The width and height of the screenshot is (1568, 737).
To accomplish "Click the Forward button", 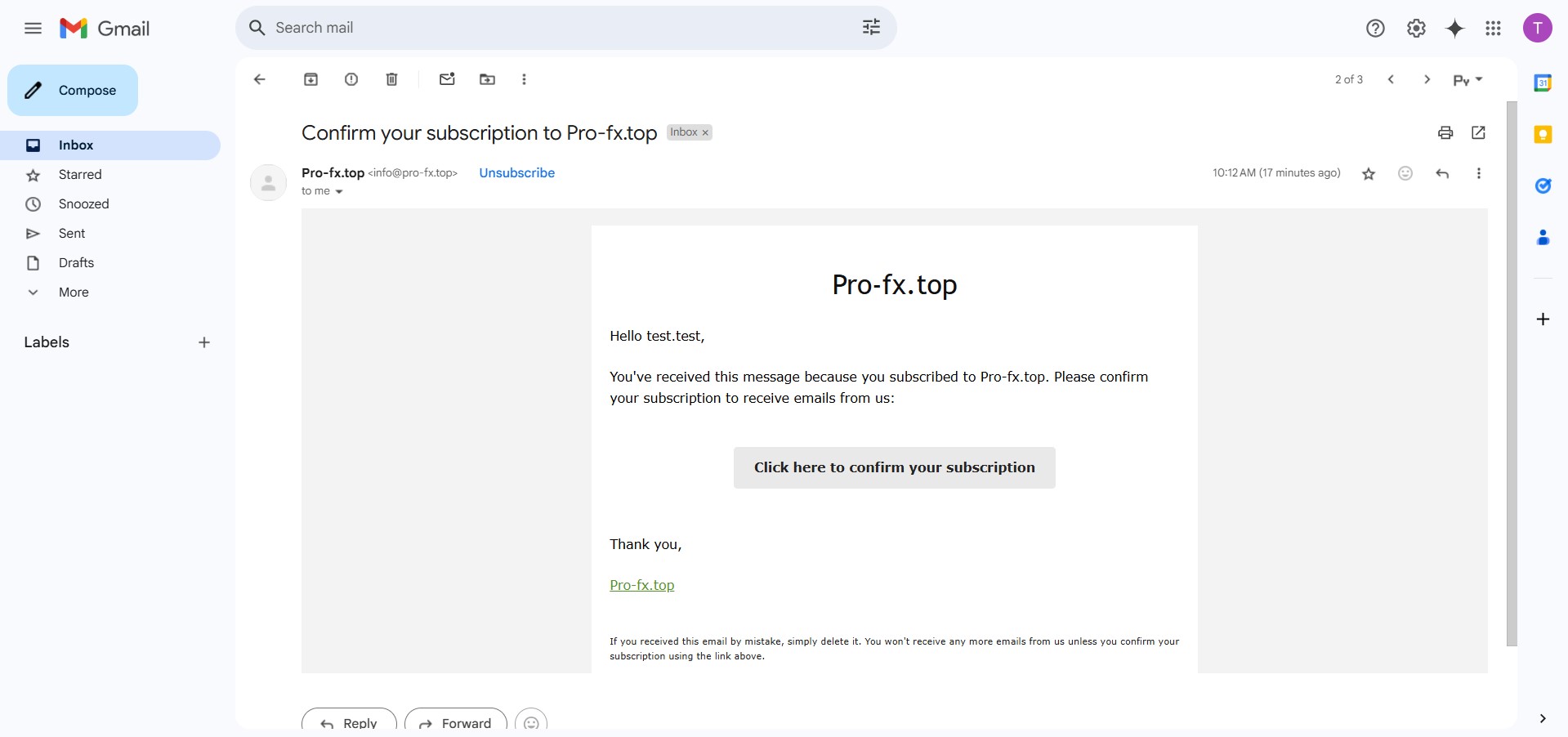I will (x=456, y=720).
